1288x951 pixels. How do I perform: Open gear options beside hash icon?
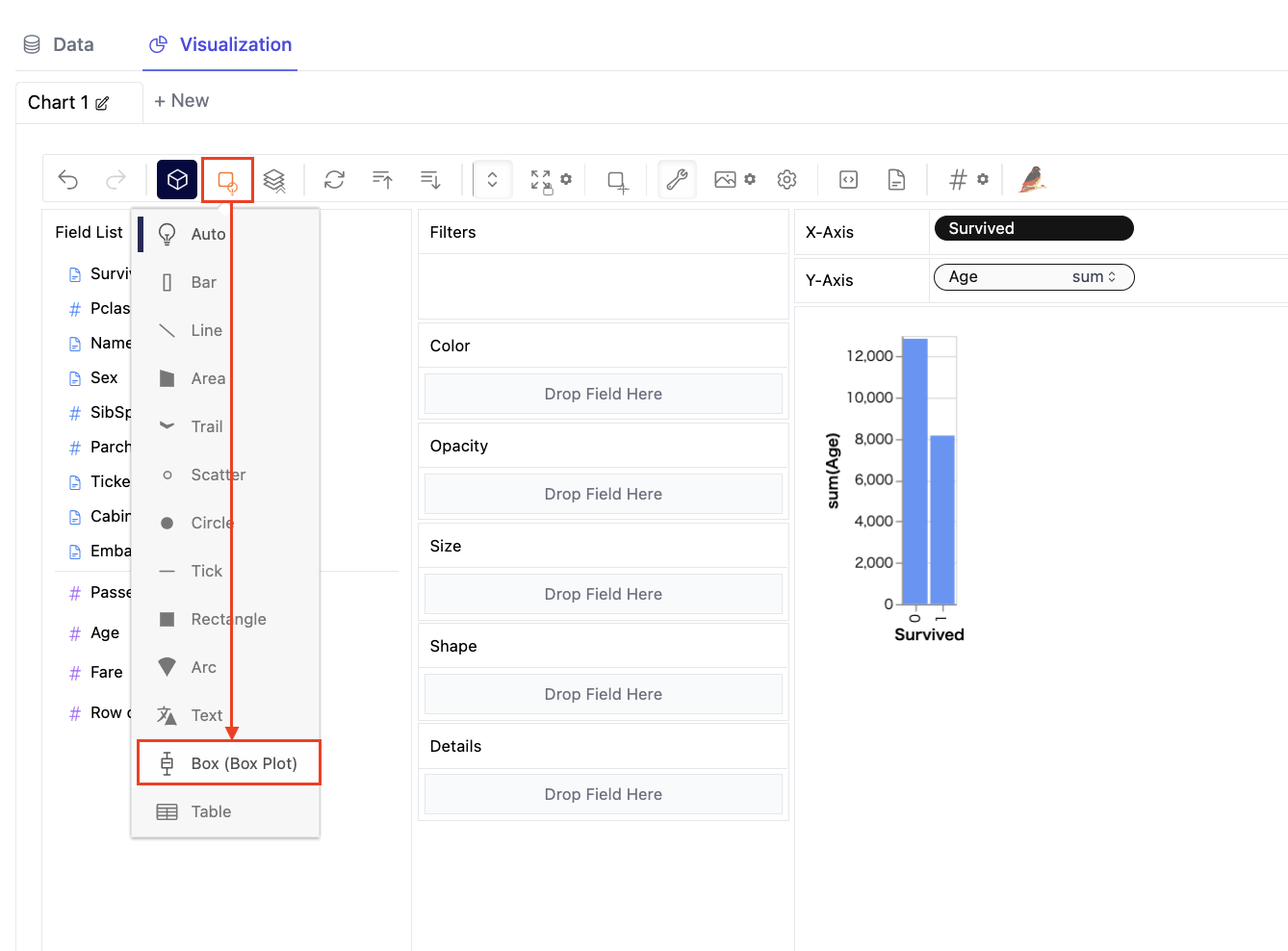983,179
